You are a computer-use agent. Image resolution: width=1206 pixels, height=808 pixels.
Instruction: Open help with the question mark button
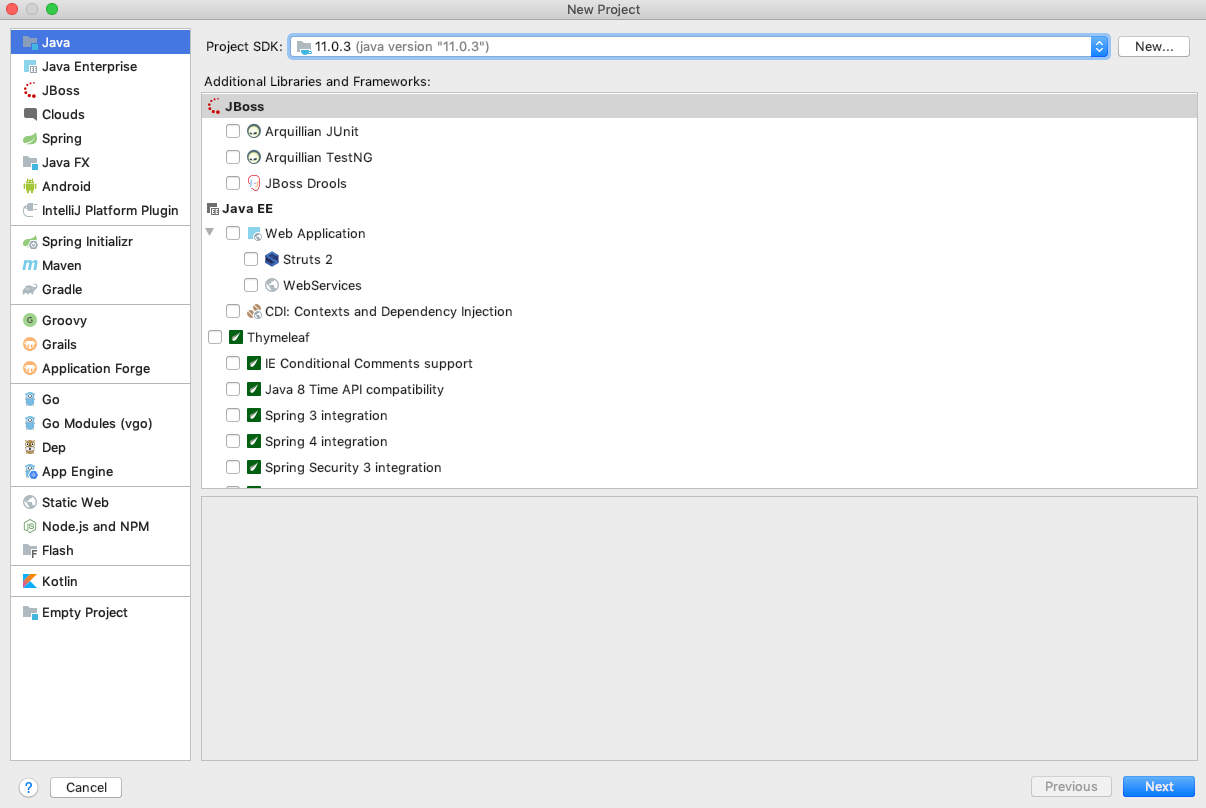29,787
